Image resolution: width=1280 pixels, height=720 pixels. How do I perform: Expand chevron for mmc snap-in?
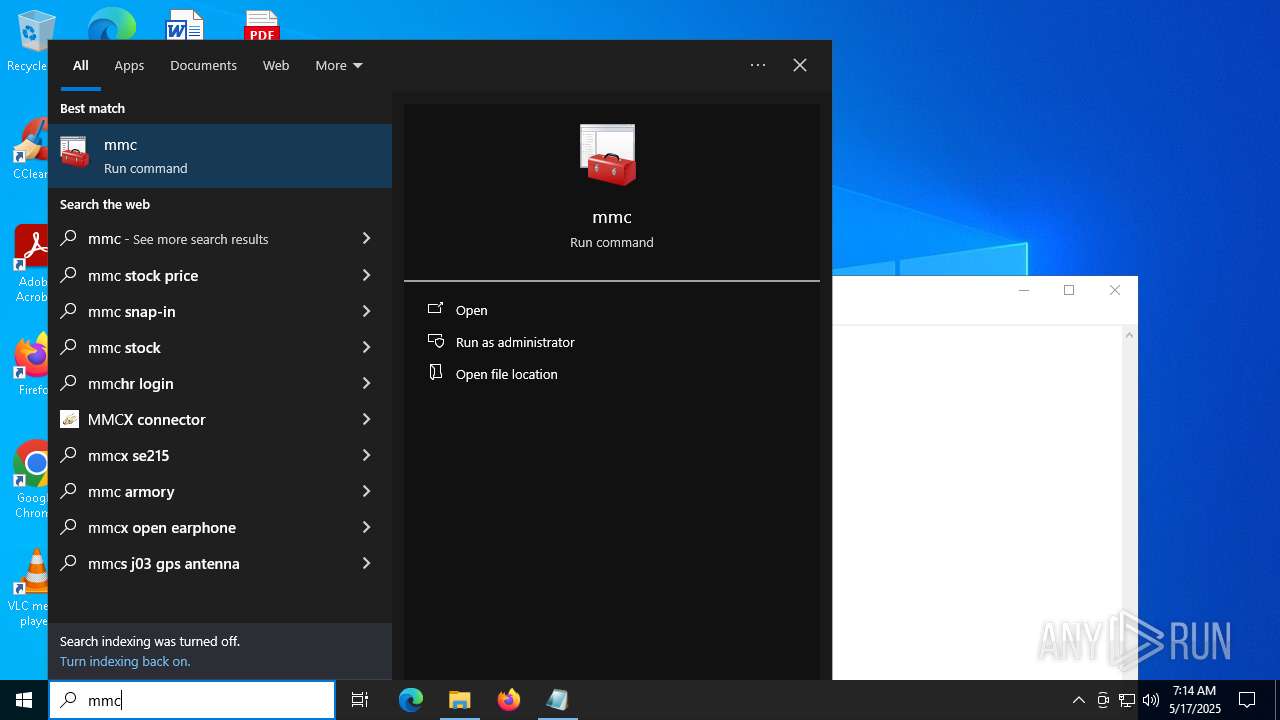pyautogui.click(x=366, y=311)
